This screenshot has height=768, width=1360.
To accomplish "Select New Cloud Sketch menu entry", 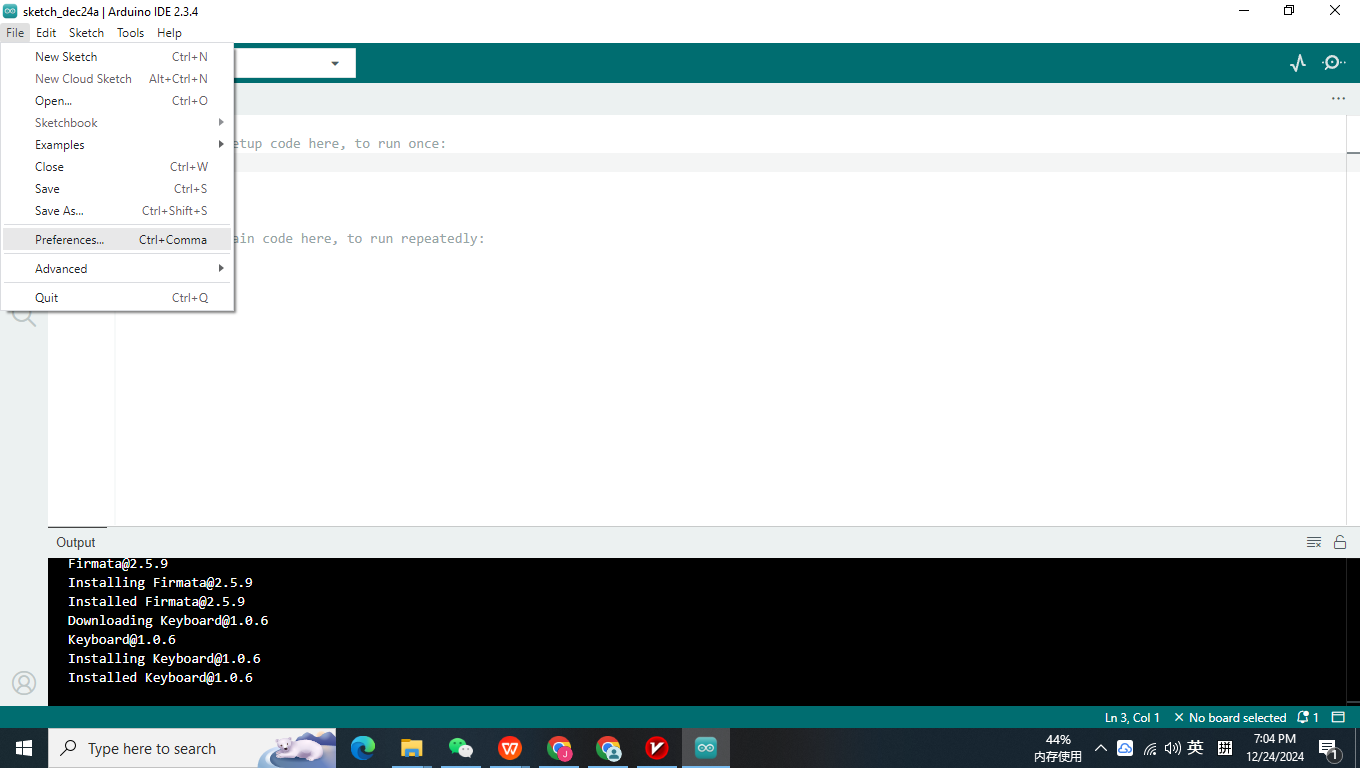I will [x=118, y=79].
